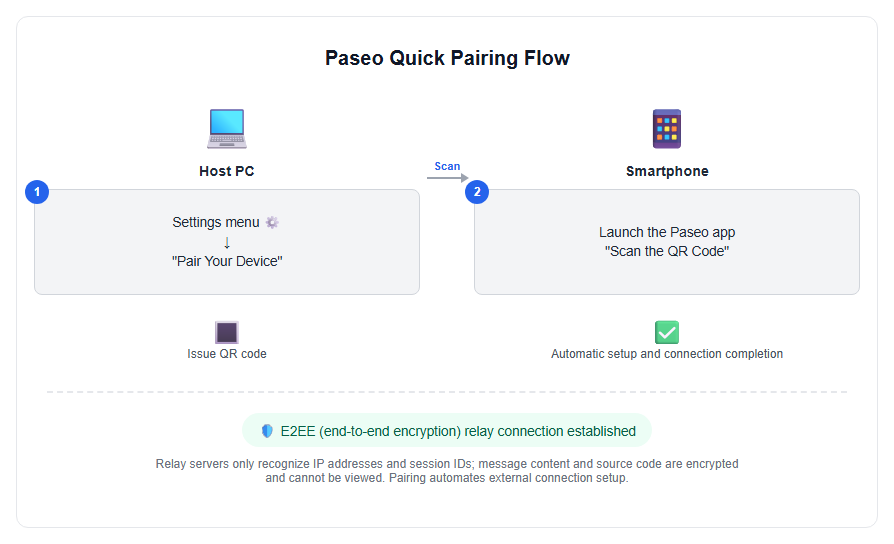This screenshot has height=544, width=894.
Task: Click the Scan arrow between devices
Action: 448,178
